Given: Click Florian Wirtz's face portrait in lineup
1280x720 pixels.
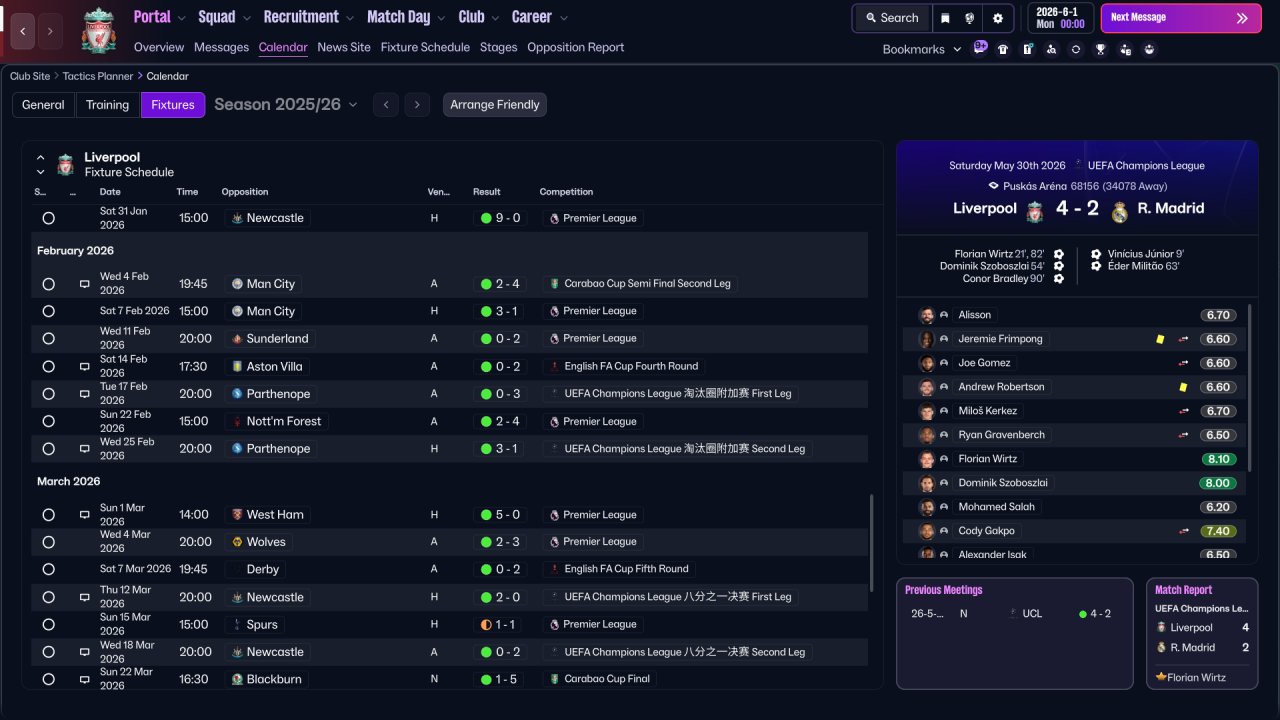Looking at the screenshot, I should tap(927, 459).
